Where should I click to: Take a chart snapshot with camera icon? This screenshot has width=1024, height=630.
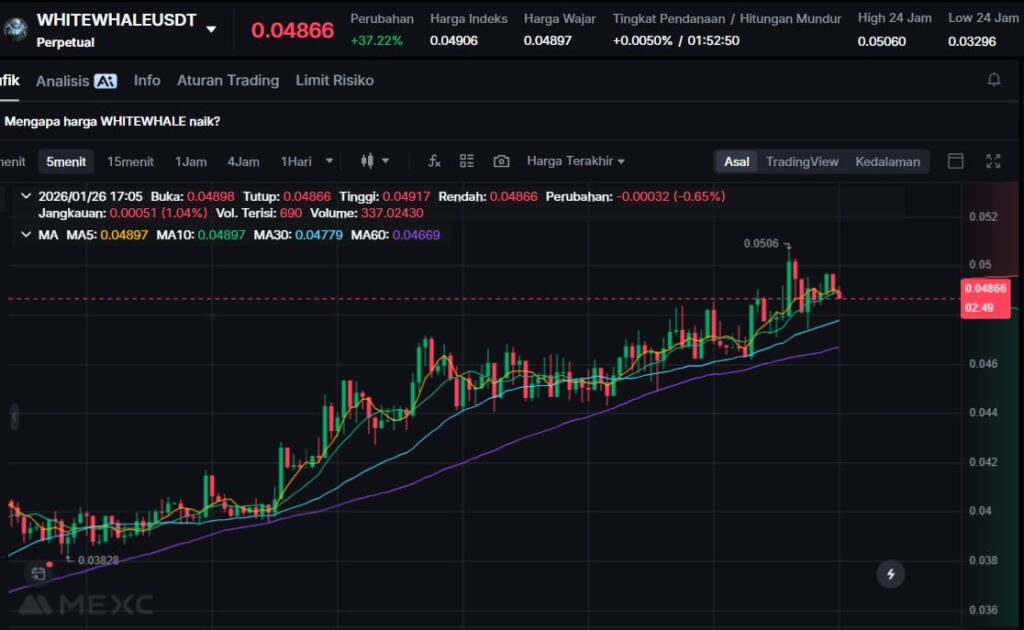(x=501, y=161)
